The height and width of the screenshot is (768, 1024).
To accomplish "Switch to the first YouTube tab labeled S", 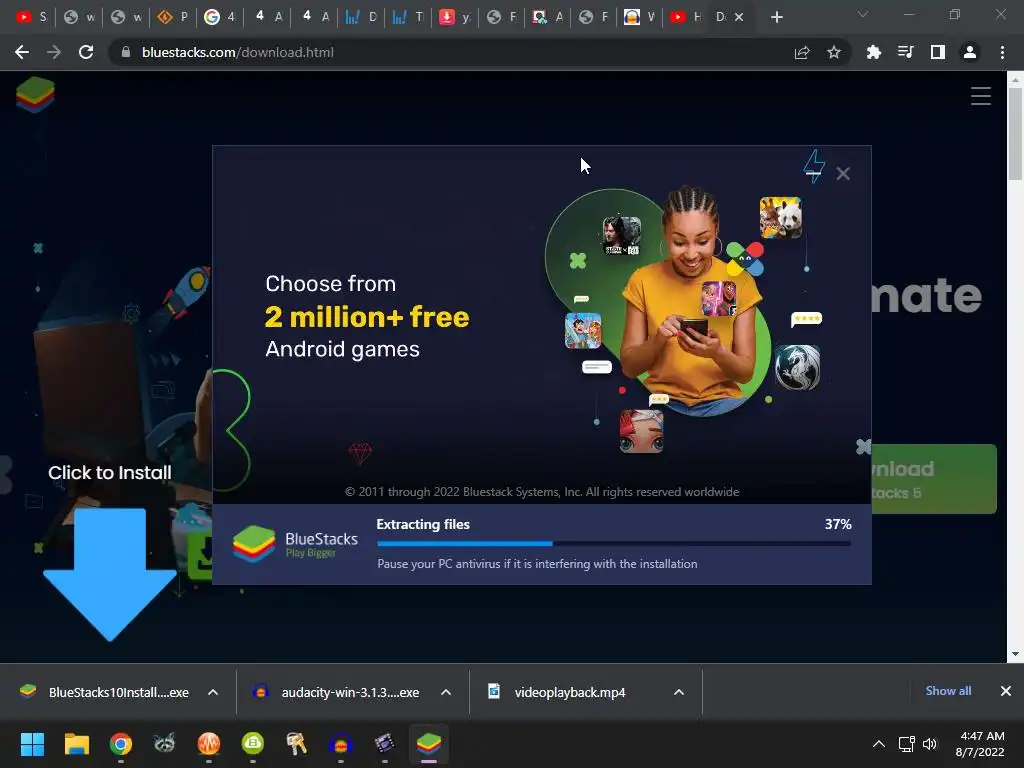I will tap(31, 17).
